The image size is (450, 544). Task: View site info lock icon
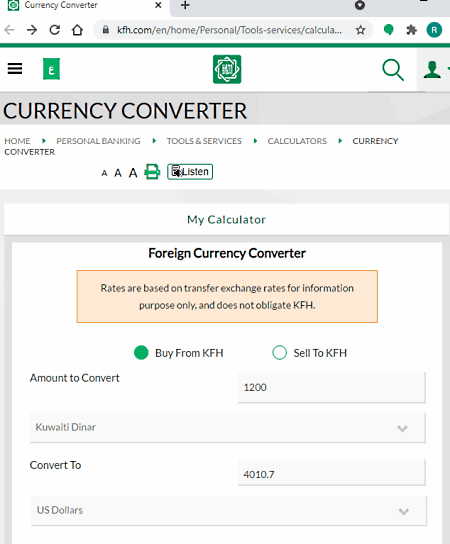106,30
